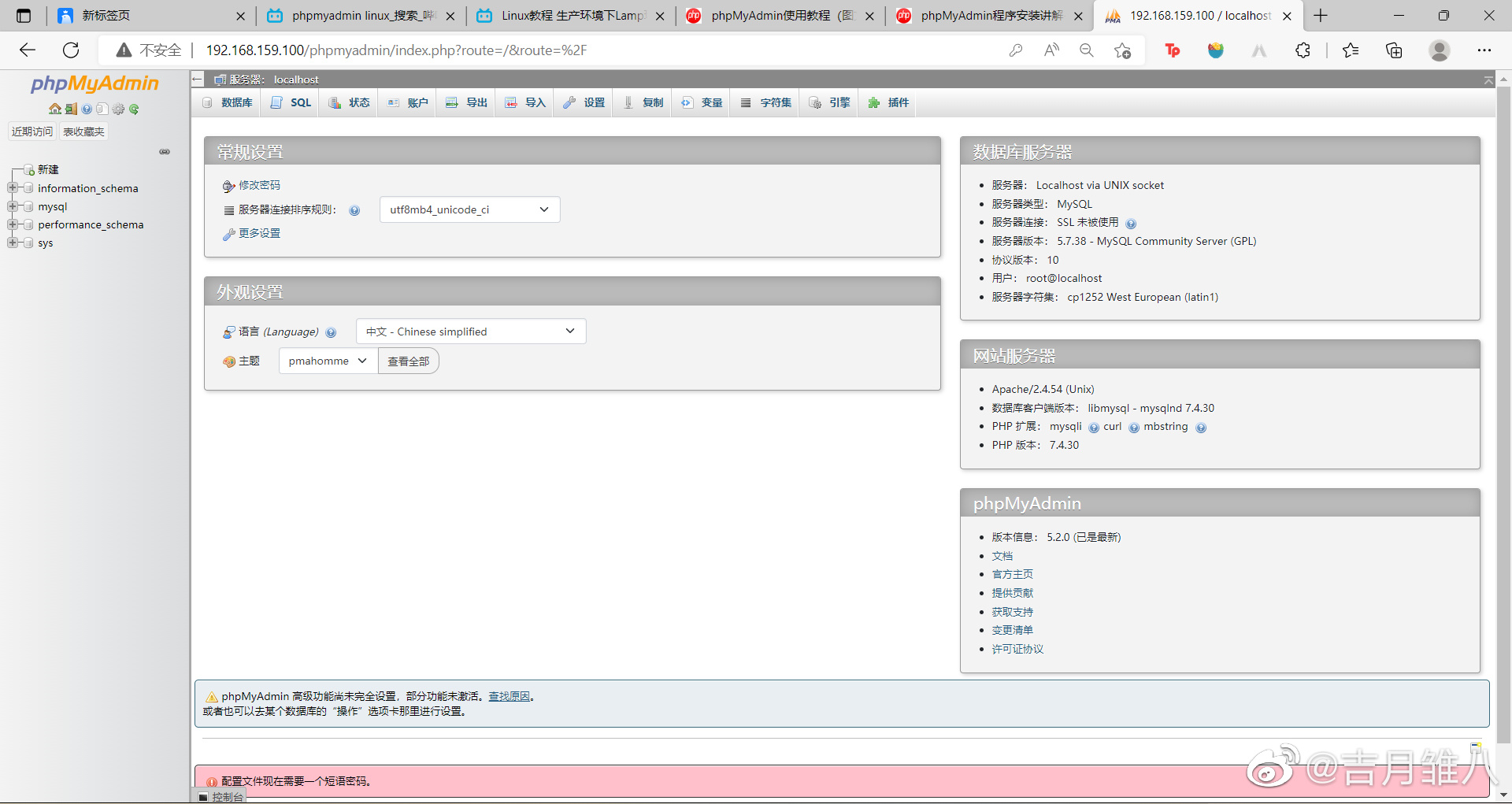1512x804 pixels.
Task: Open the 许可证协议 link
Action: (1017, 649)
